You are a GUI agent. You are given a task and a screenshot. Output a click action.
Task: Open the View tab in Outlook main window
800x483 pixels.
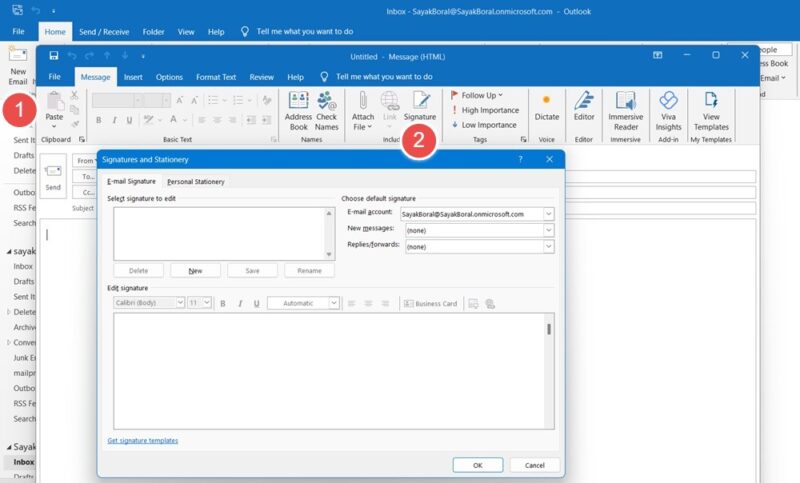tap(186, 32)
